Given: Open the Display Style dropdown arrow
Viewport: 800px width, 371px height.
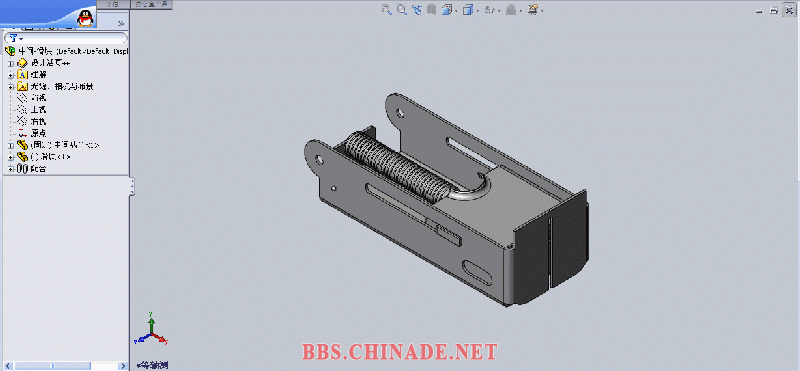Looking at the screenshot, I should click(x=477, y=10).
